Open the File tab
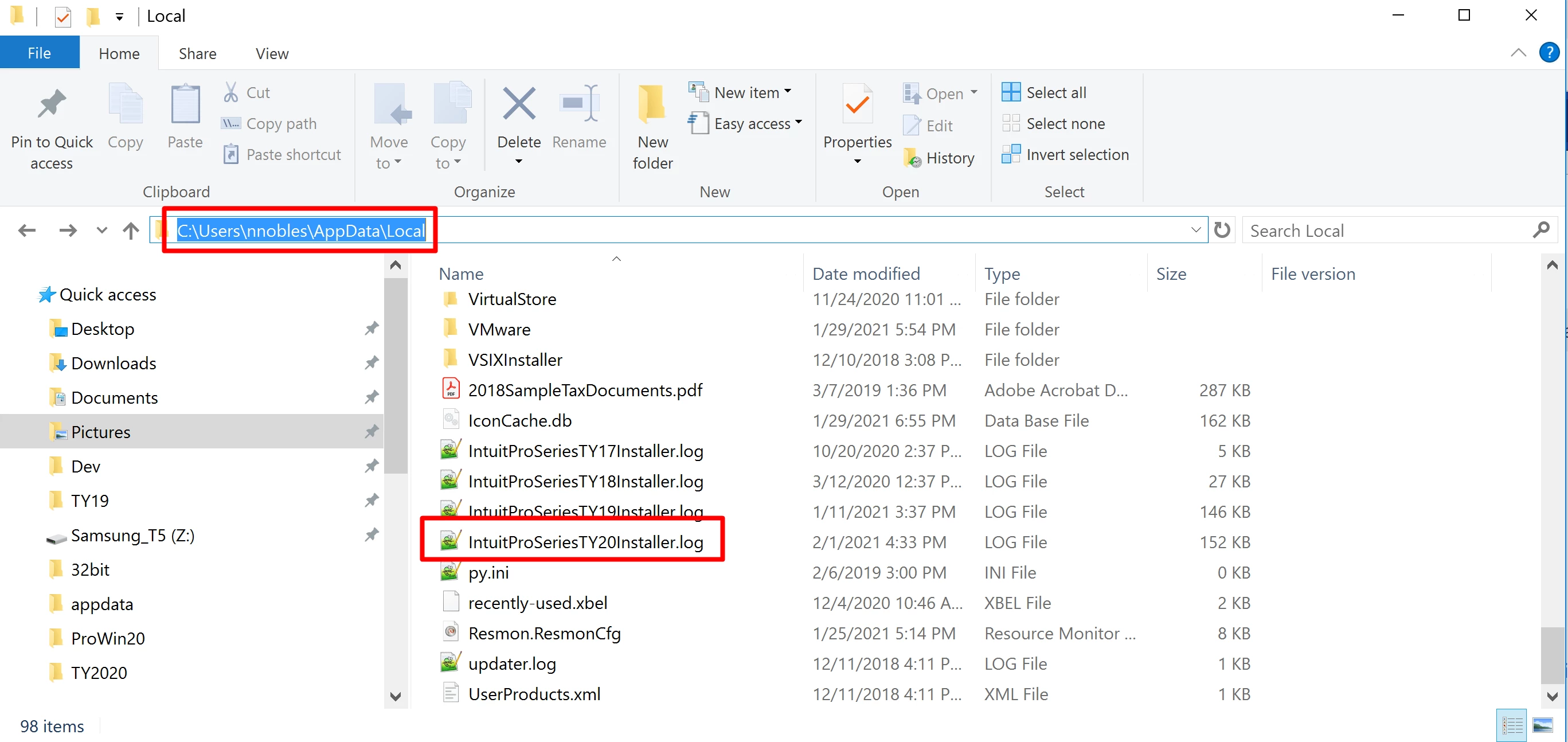The image size is (1568, 742). [x=40, y=53]
